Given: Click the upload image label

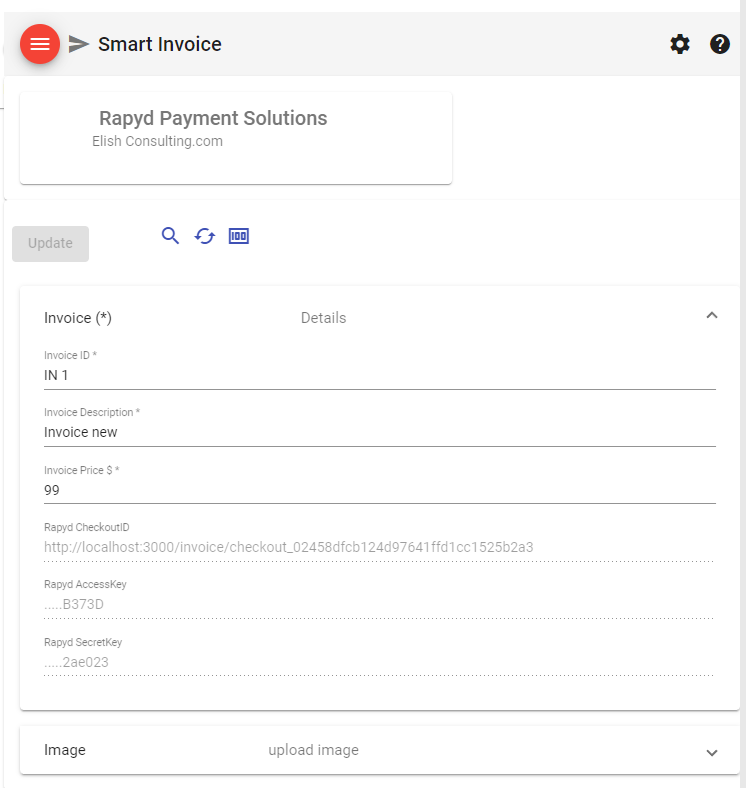Looking at the screenshot, I should tap(314, 750).
